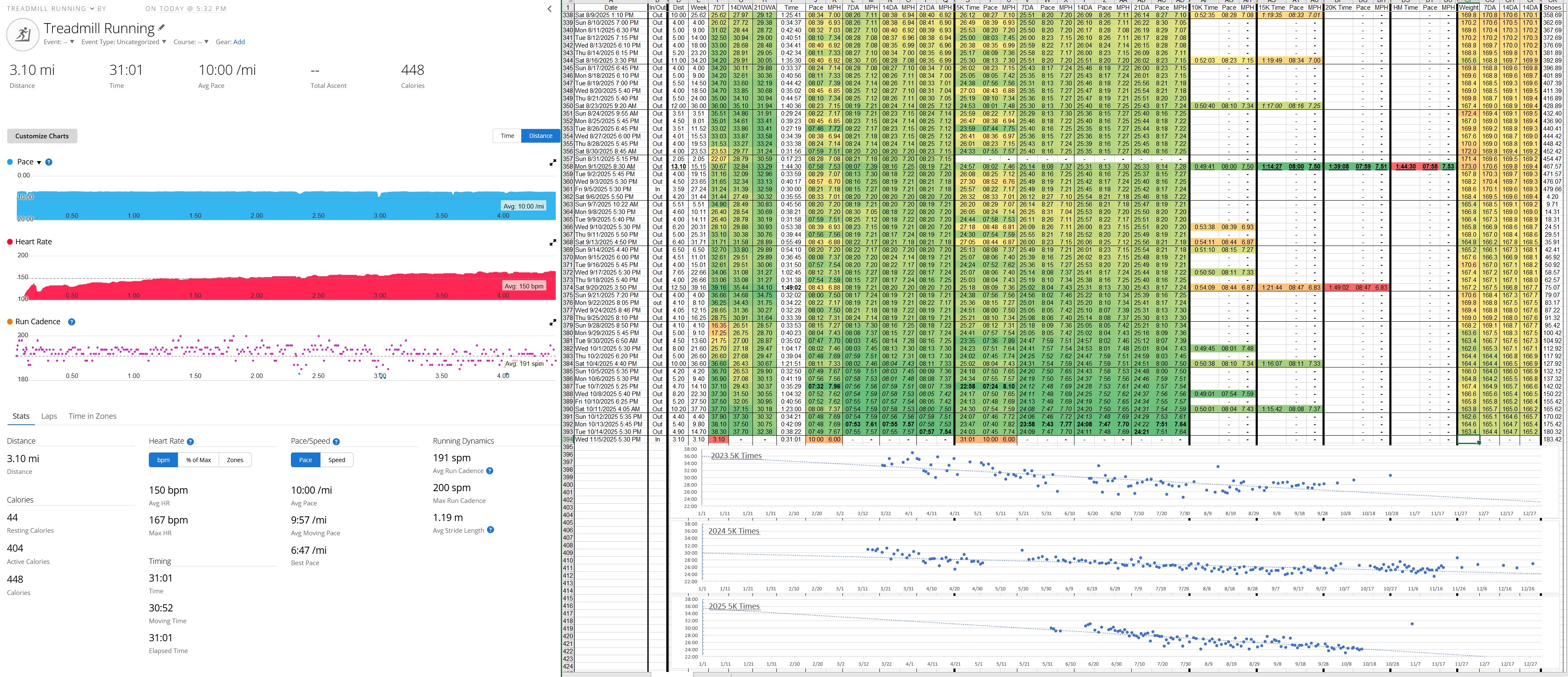Expand the Heart Rate chart to fullscreen
This screenshot has height=677, width=1568.
(552, 242)
